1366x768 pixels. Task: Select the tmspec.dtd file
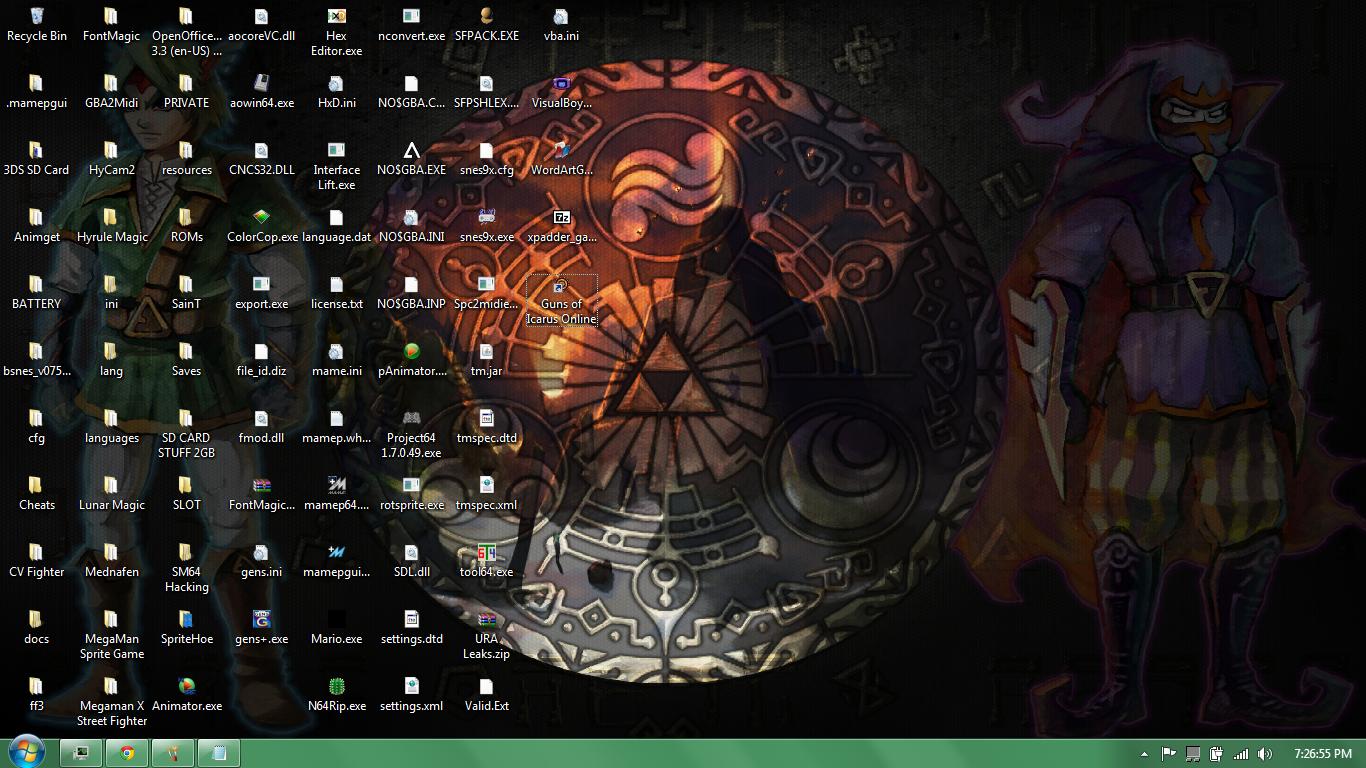point(486,428)
